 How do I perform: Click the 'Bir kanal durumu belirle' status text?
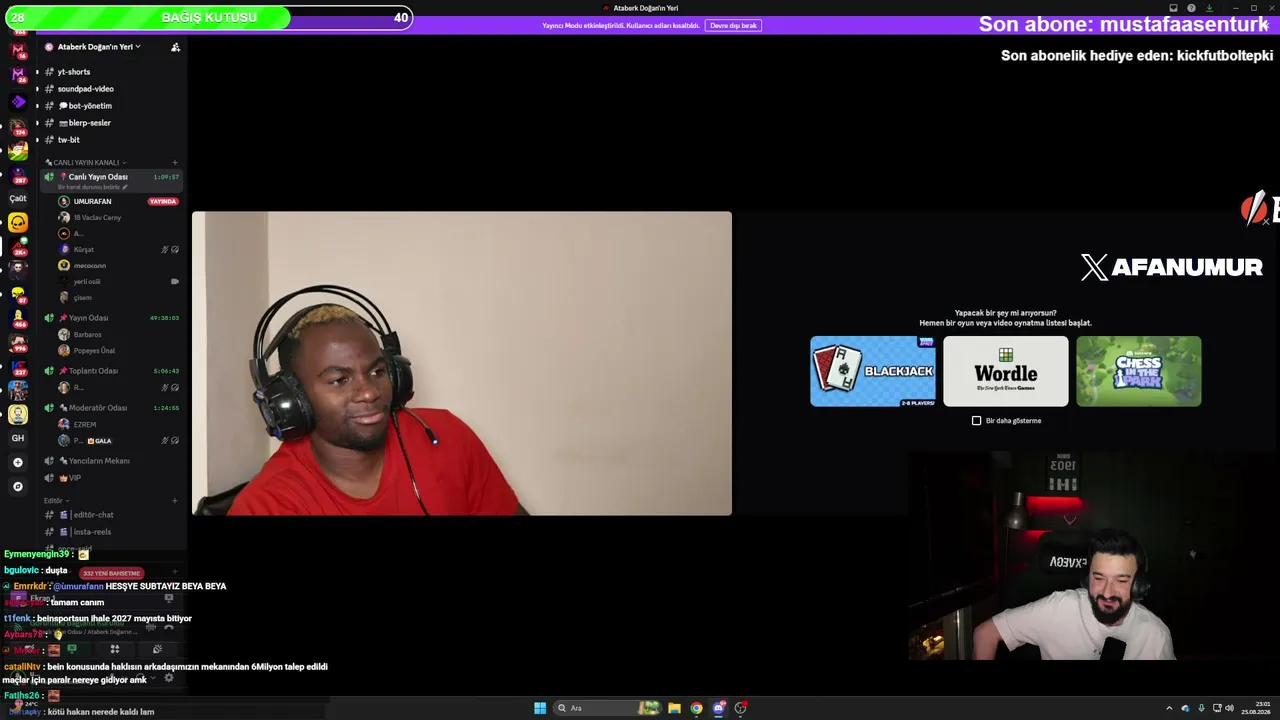point(88,187)
